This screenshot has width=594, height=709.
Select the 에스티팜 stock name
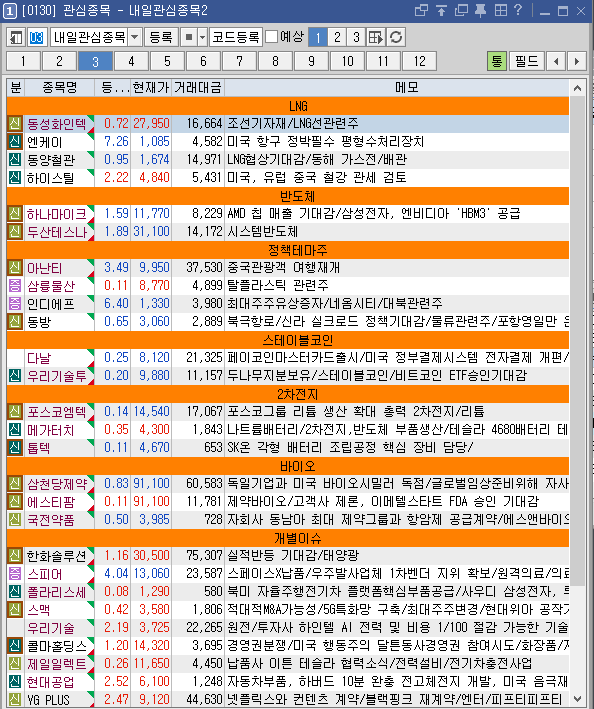point(51,501)
